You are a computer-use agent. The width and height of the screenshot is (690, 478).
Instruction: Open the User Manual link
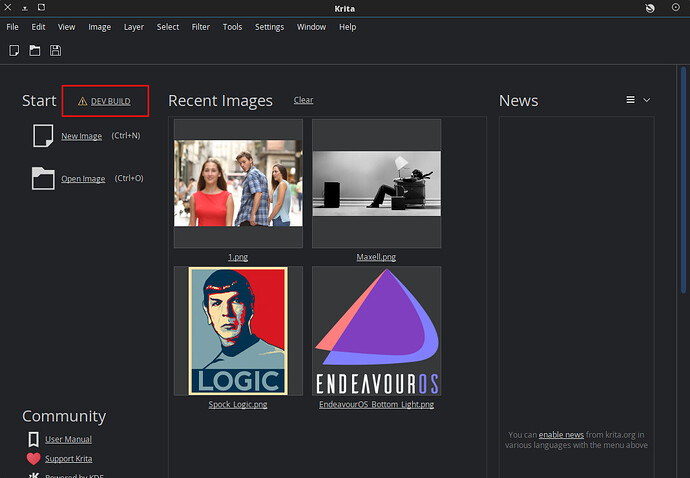pos(68,439)
